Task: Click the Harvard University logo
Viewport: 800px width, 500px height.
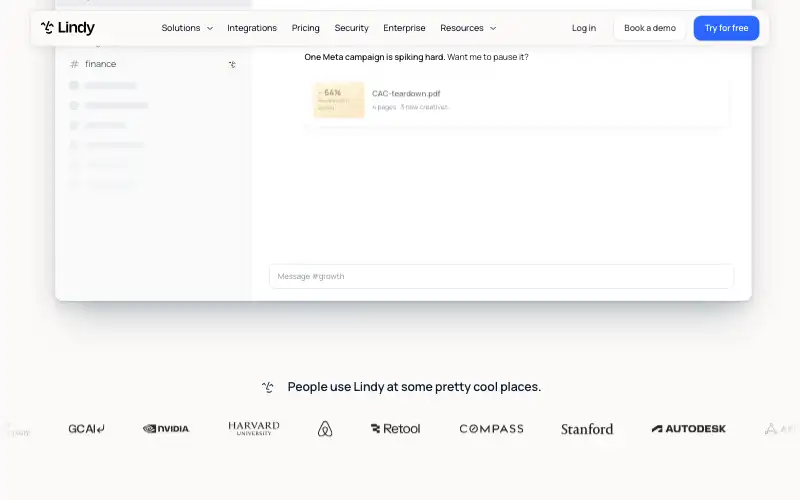Action: point(254,428)
